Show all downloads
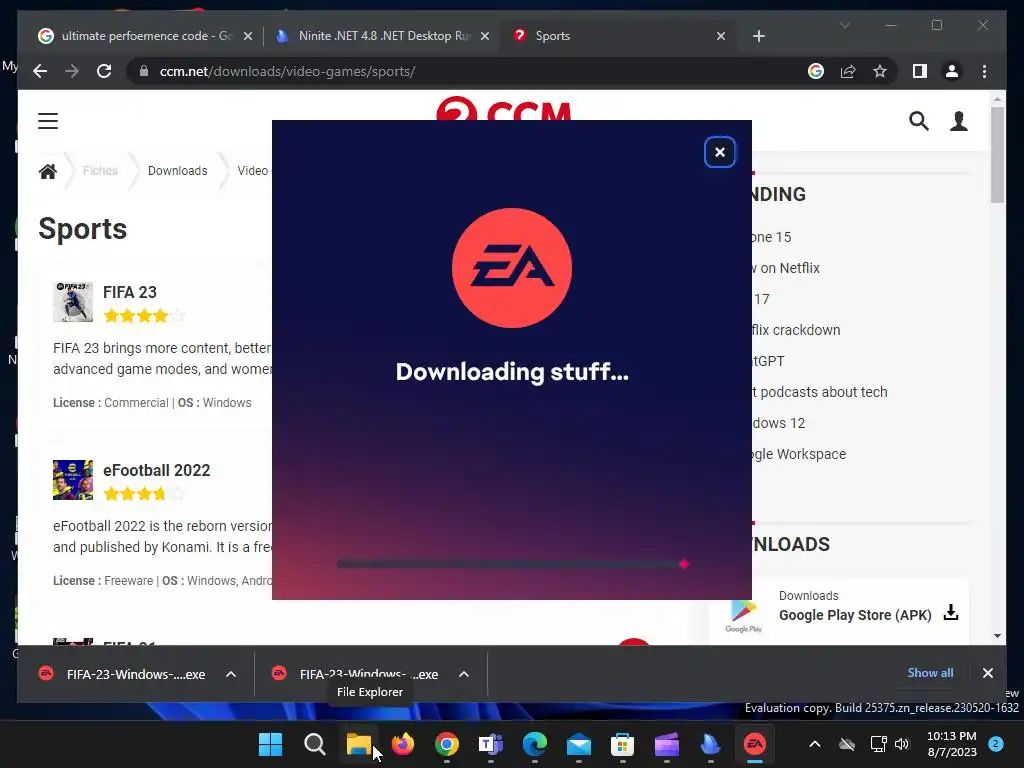This screenshot has width=1024, height=768. 930,673
